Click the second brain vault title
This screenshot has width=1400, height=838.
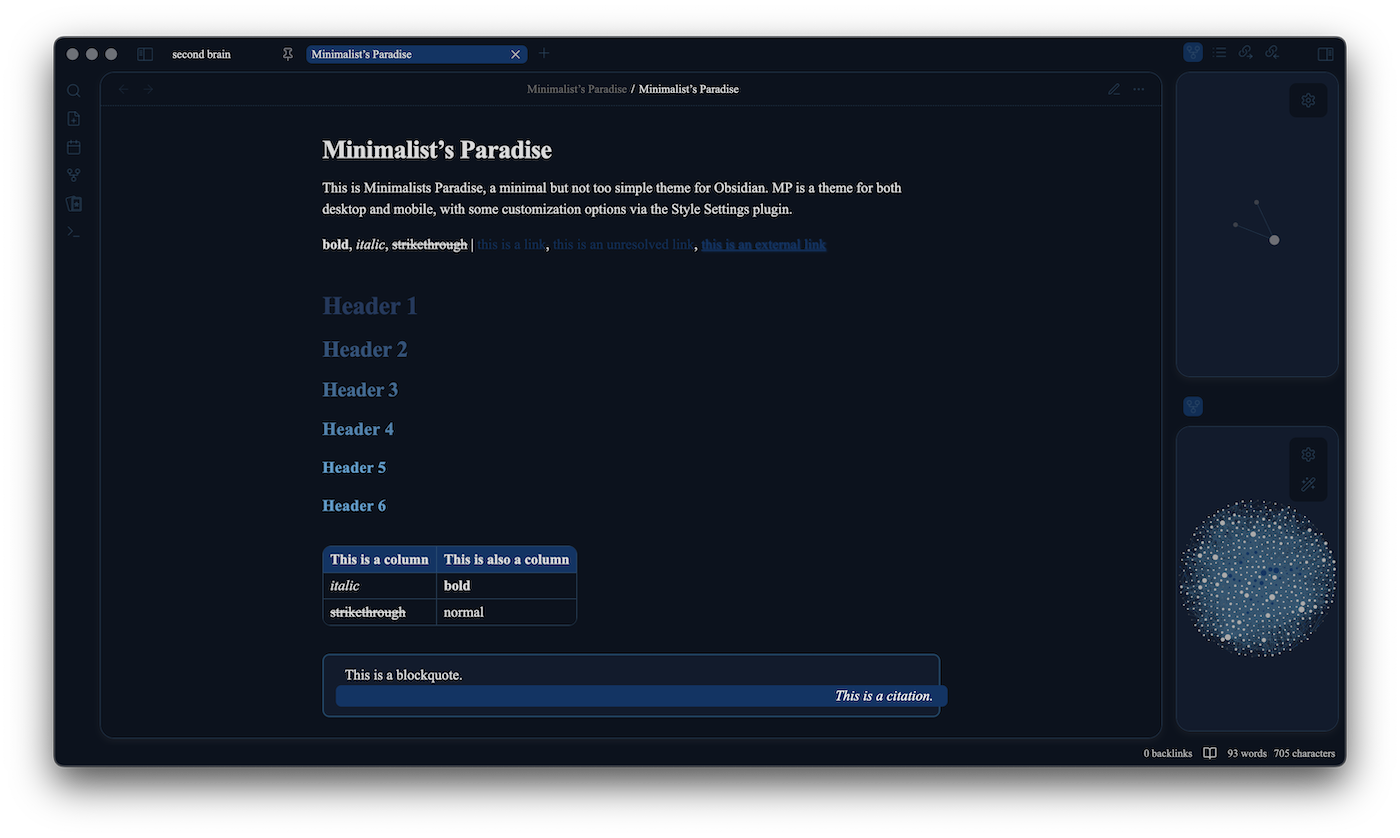[x=201, y=54]
